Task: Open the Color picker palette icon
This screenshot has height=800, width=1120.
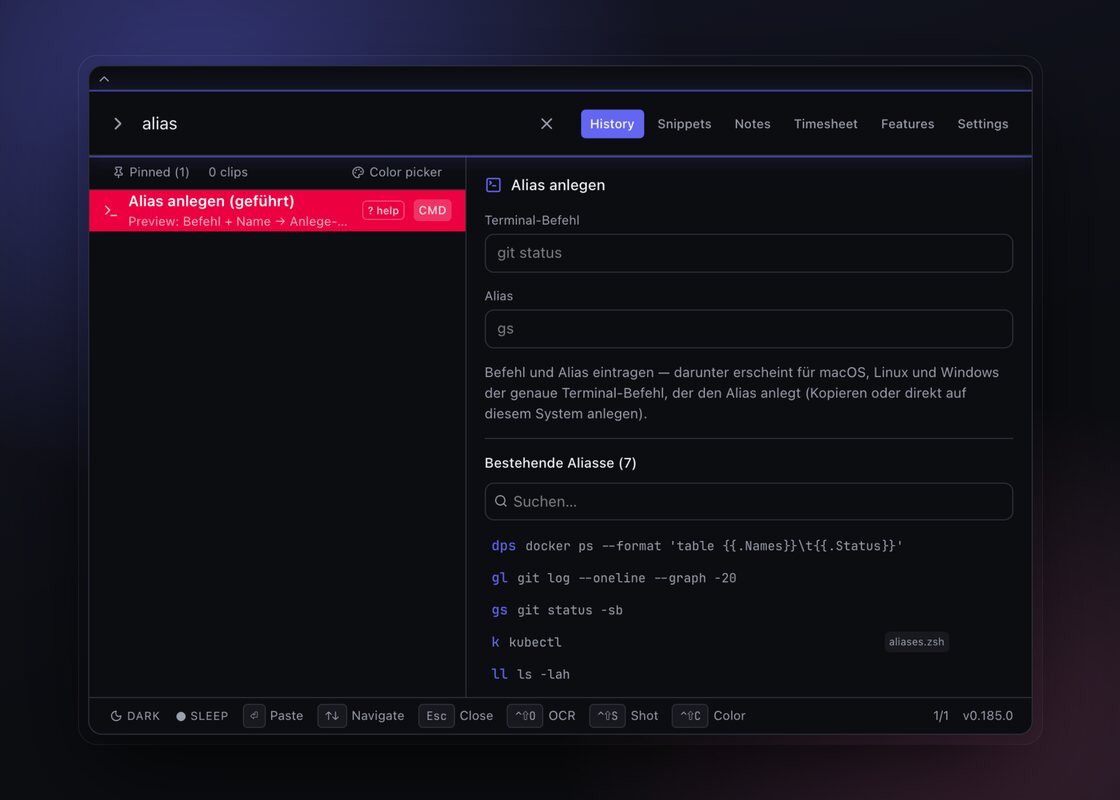Action: 358,172
